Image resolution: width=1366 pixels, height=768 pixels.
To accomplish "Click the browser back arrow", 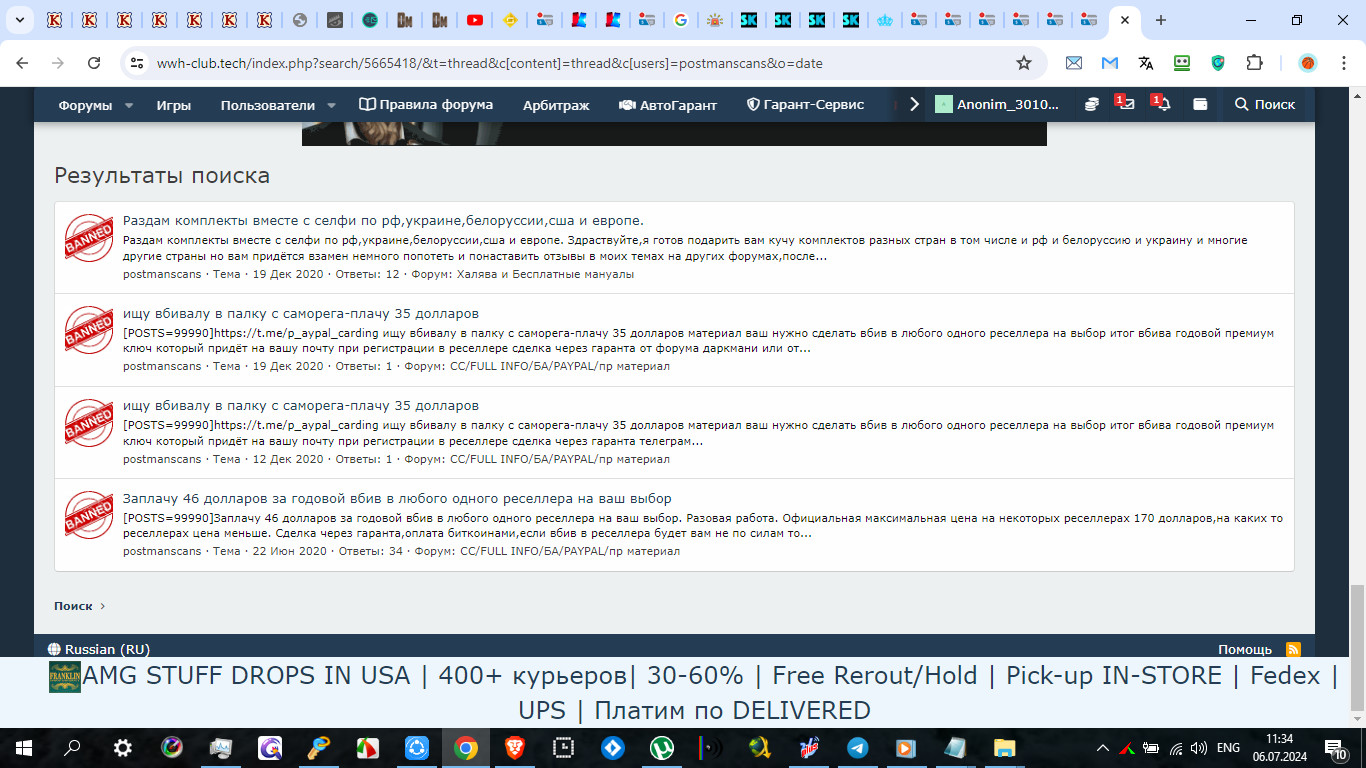I will click(x=22, y=63).
